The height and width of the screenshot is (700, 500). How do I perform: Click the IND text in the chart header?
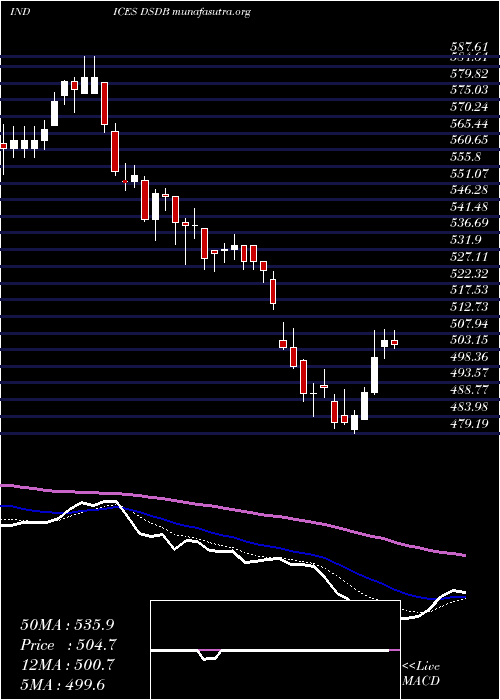point(20,12)
